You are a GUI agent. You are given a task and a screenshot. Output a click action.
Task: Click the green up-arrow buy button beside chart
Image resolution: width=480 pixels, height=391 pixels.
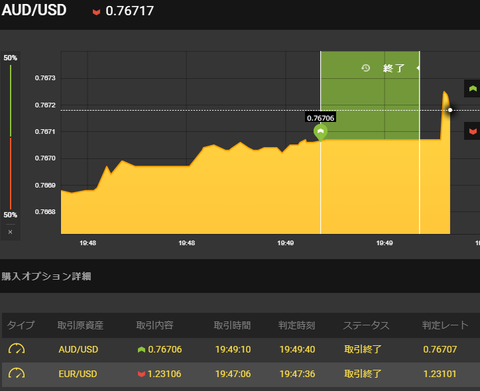[472, 89]
